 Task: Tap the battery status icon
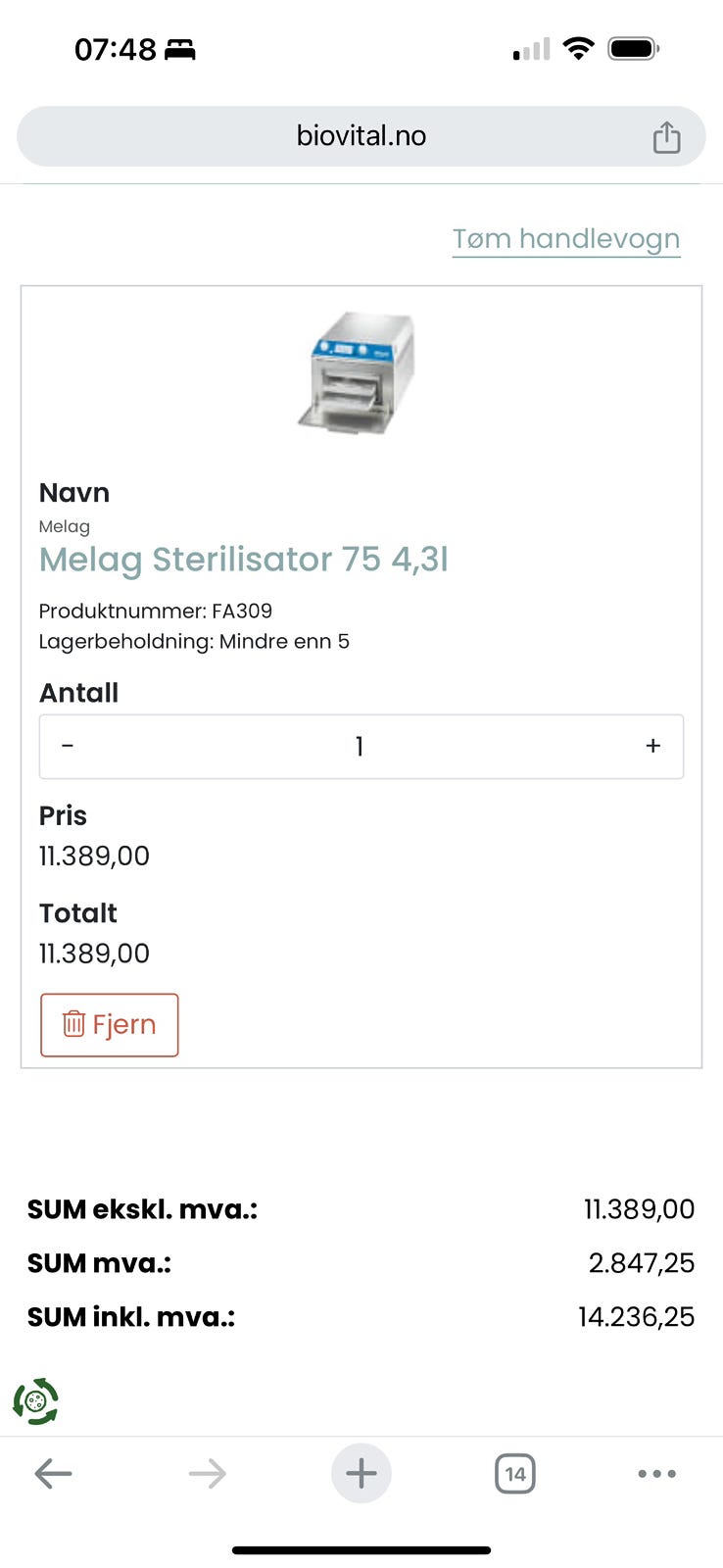633,48
